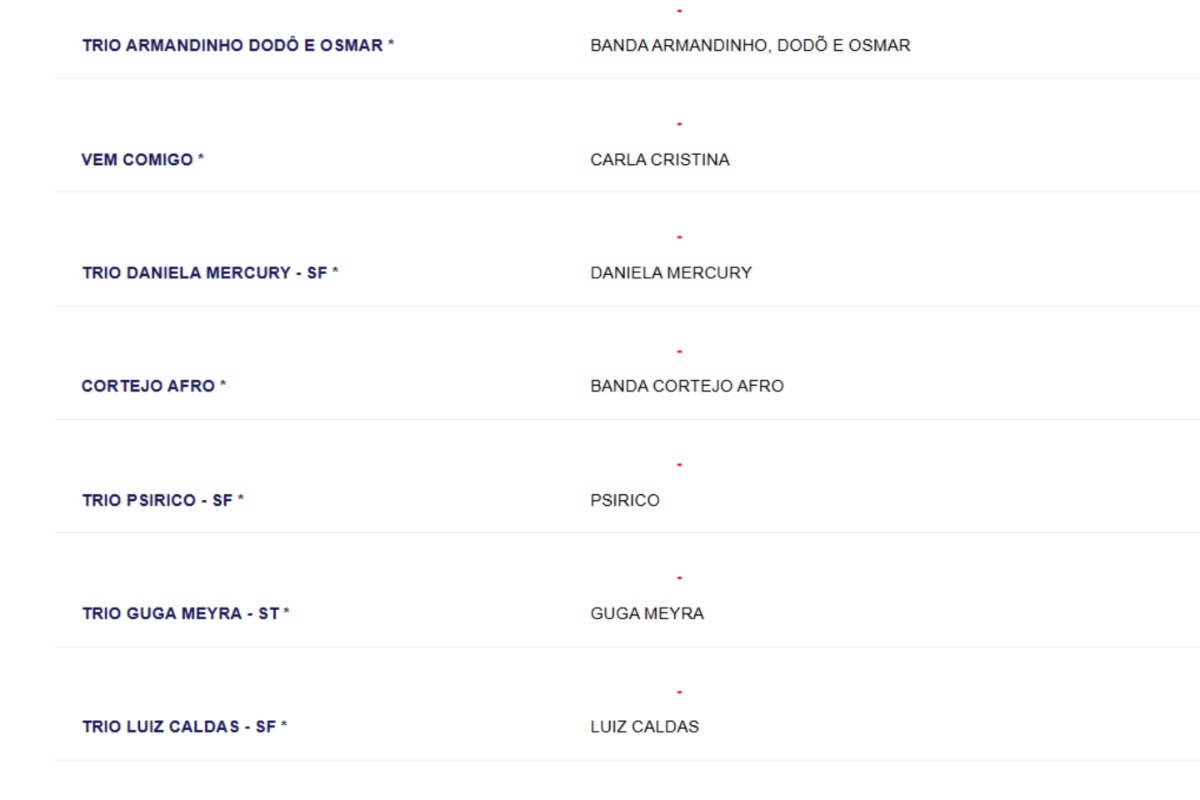1200x800 pixels.
Task: Click the red dash above DANIELA MERCURY
Action: [679, 237]
